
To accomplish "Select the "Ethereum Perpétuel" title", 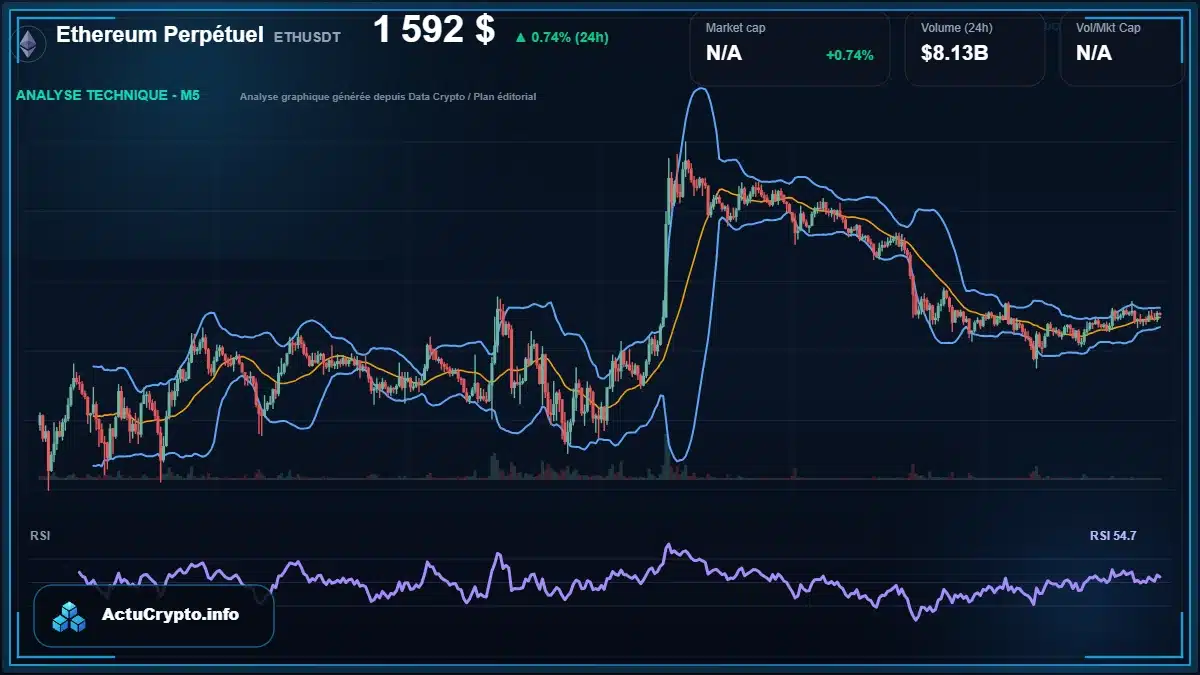I will (x=160, y=35).
